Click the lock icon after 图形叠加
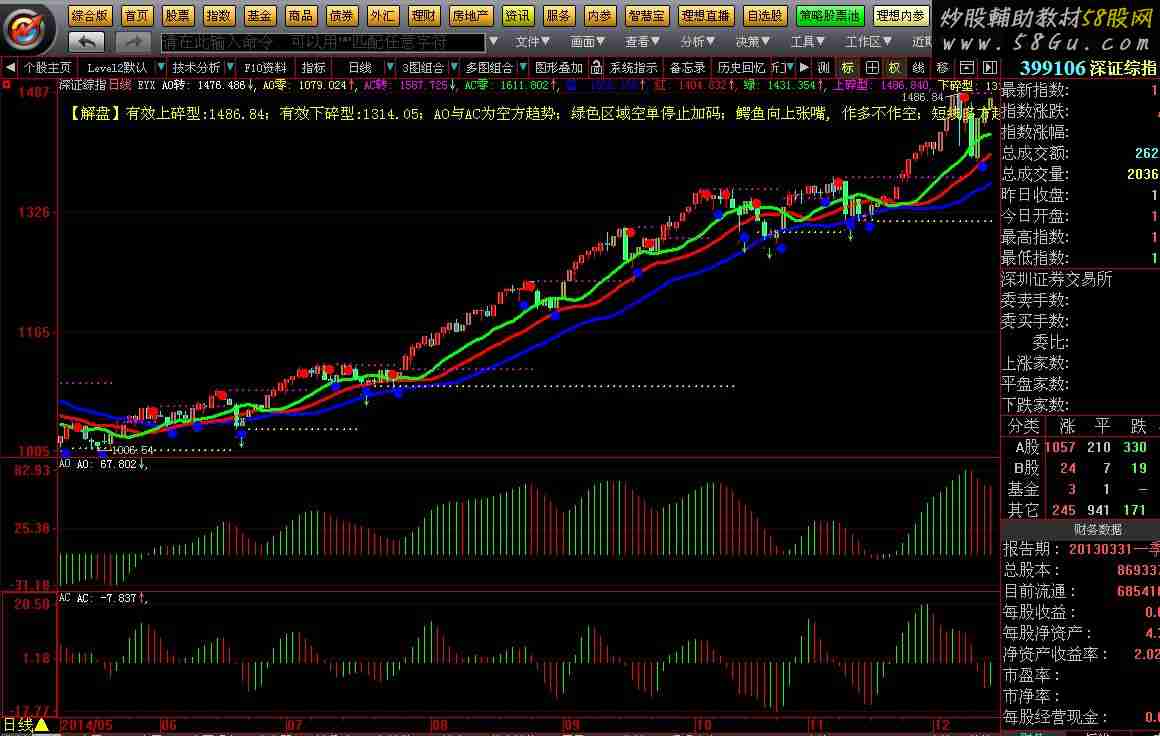Image resolution: width=1160 pixels, height=736 pixels. 597,68
